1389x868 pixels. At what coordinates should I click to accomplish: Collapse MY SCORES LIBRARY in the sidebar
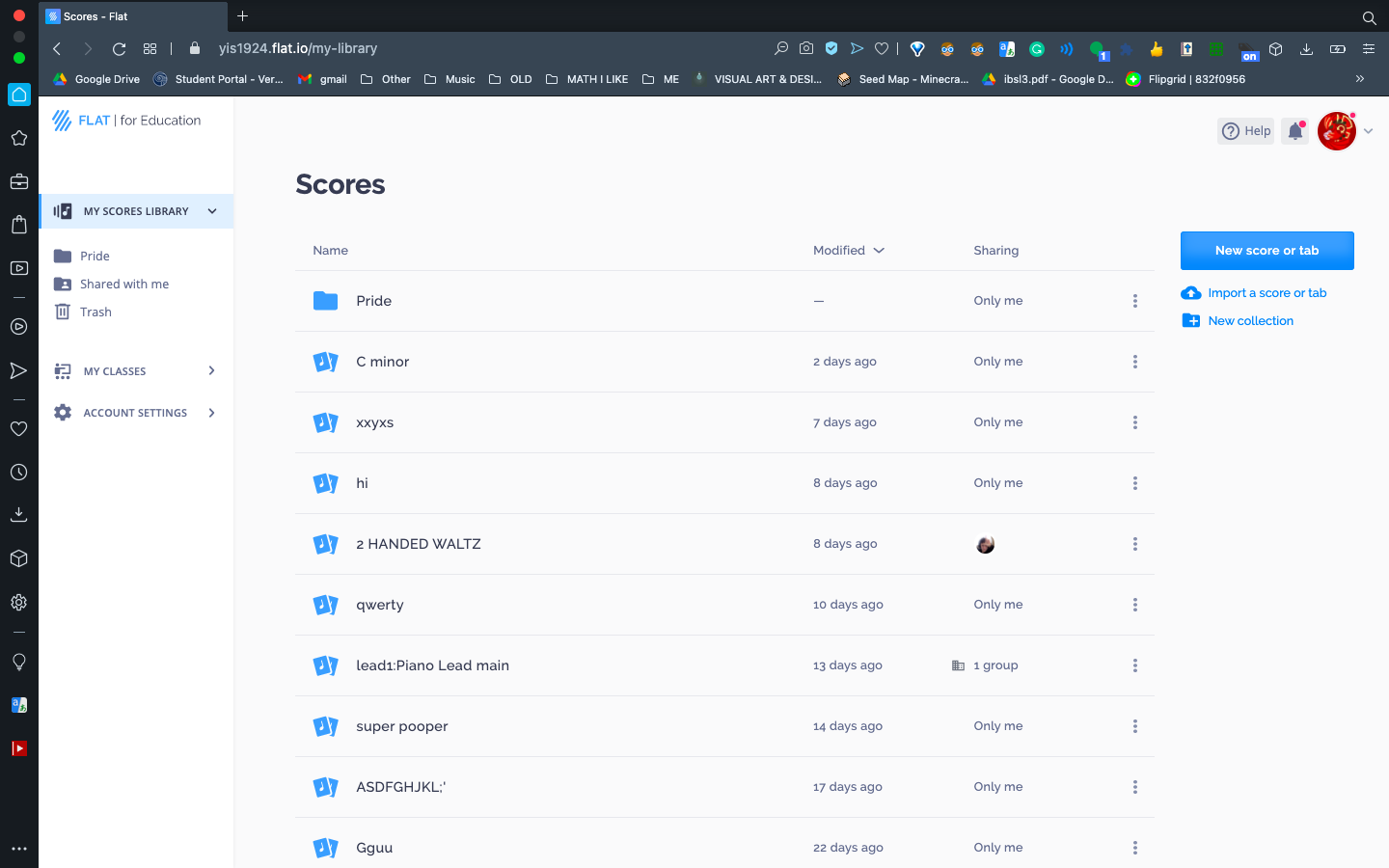[211, 210]
